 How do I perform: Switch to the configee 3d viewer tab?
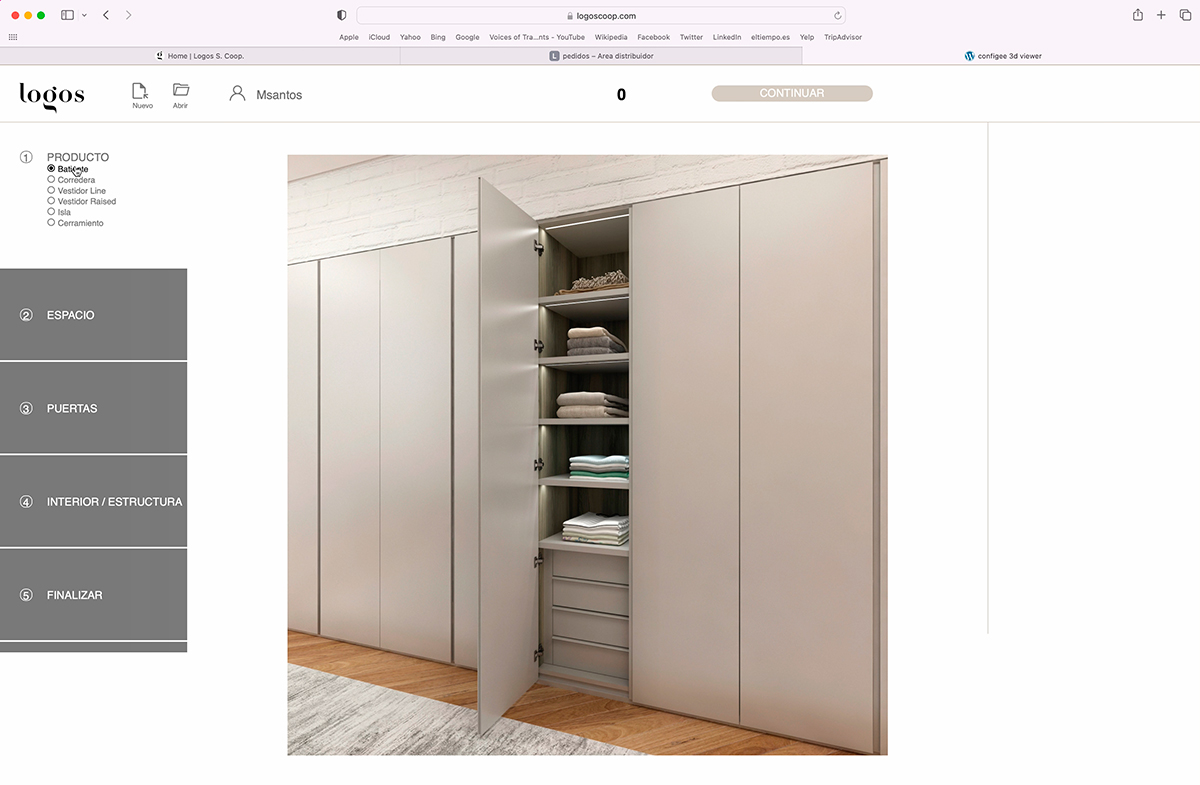point(1001,56)
